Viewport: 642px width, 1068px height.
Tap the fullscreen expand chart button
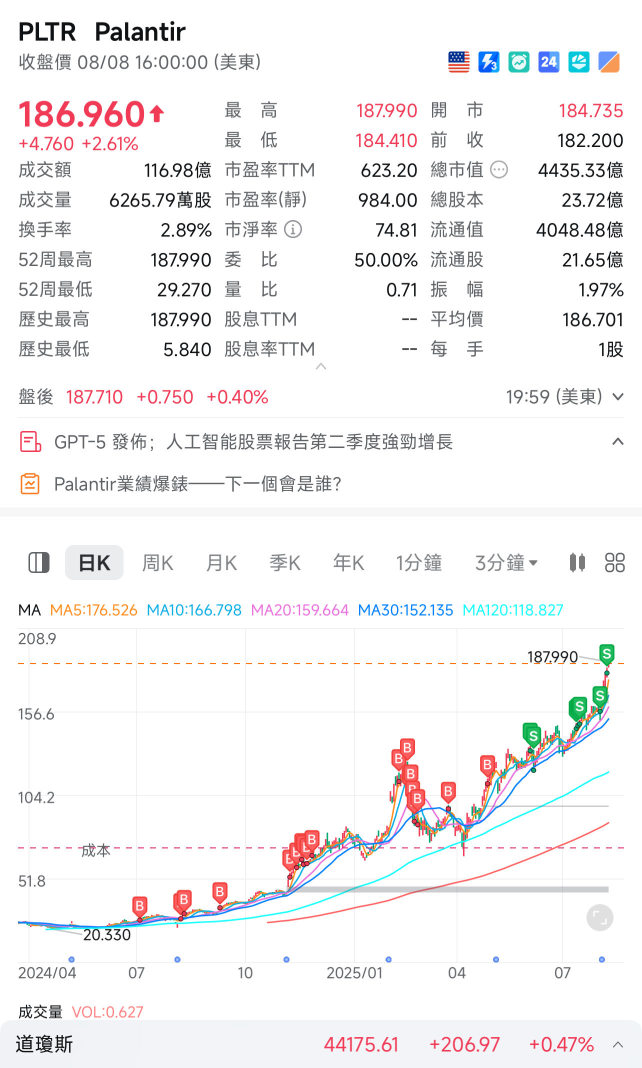pyautogui.click(x=600, y=917)
